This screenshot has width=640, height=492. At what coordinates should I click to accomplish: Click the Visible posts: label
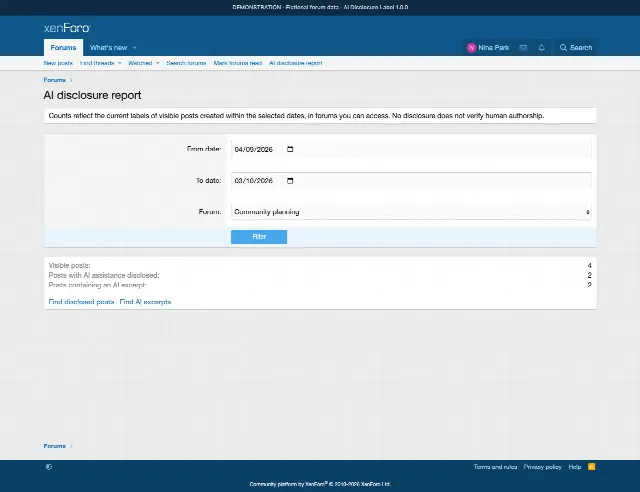click(x=69, y=265)
